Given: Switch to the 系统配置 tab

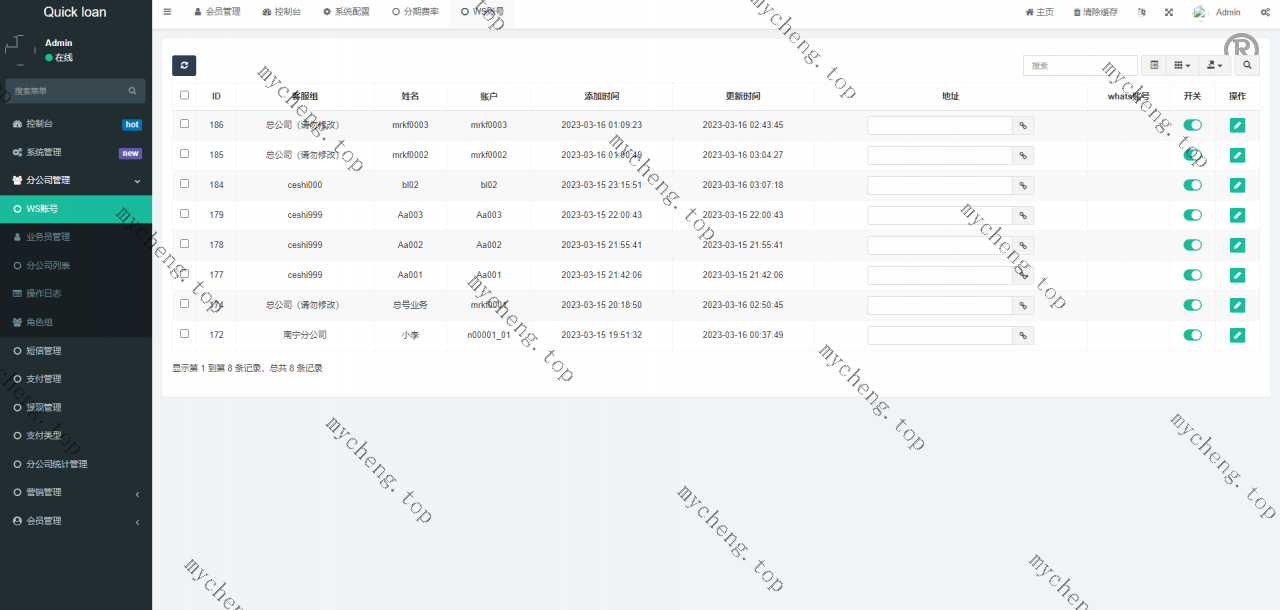Looking at the screenshot, I should [x=346, y=12].
